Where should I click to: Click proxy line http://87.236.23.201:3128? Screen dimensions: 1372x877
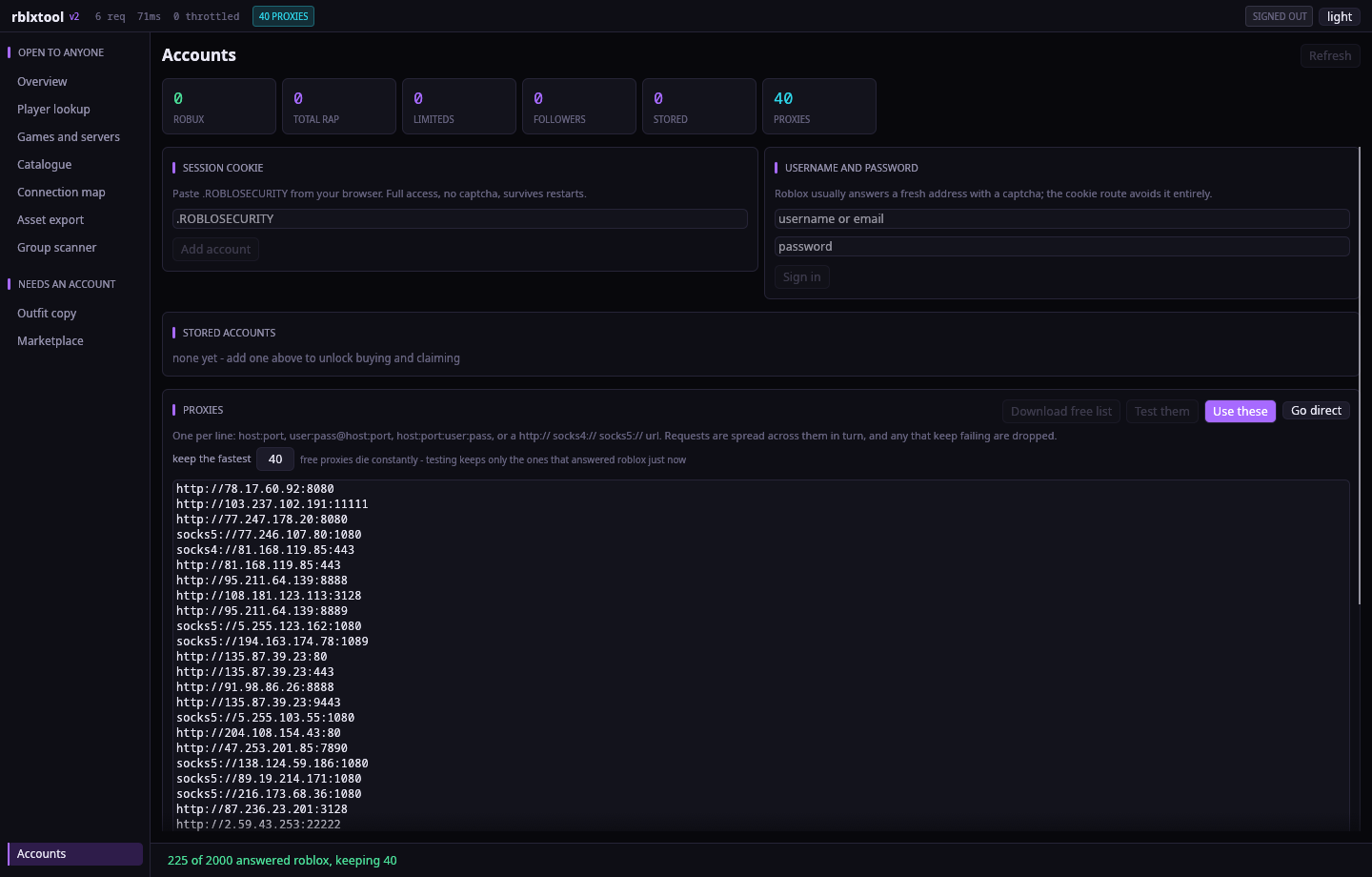click(262, 809)
